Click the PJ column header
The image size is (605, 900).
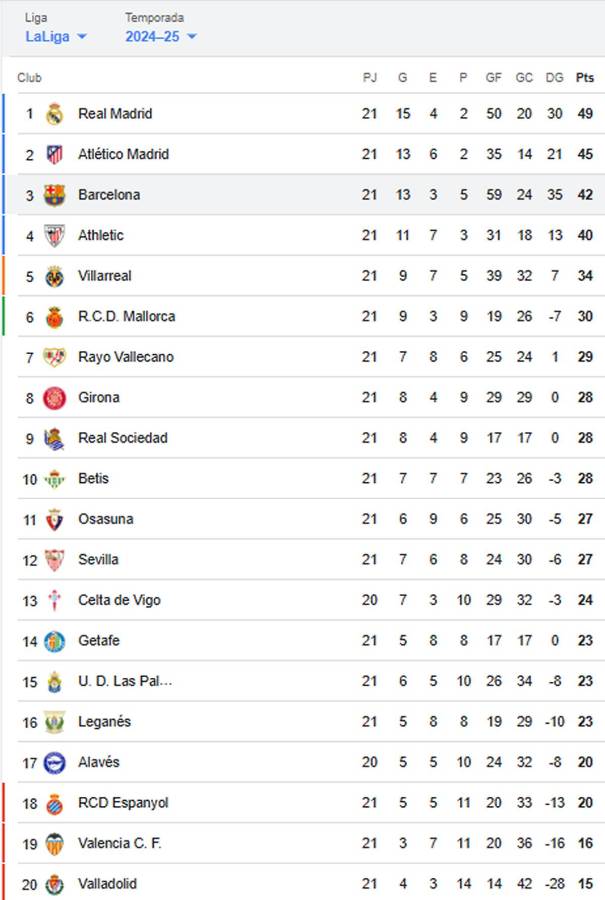click(x=370, y=76)
